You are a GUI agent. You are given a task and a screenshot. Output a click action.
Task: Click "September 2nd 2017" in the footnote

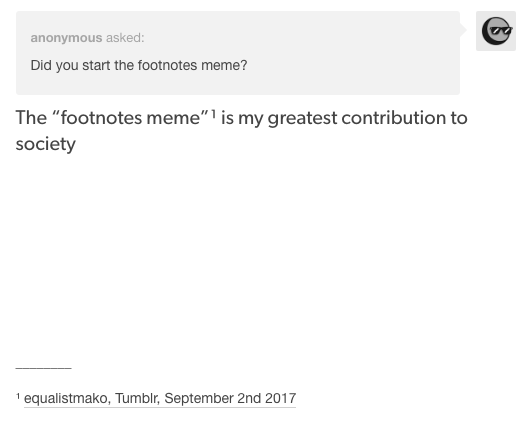(x=230, y=399)
